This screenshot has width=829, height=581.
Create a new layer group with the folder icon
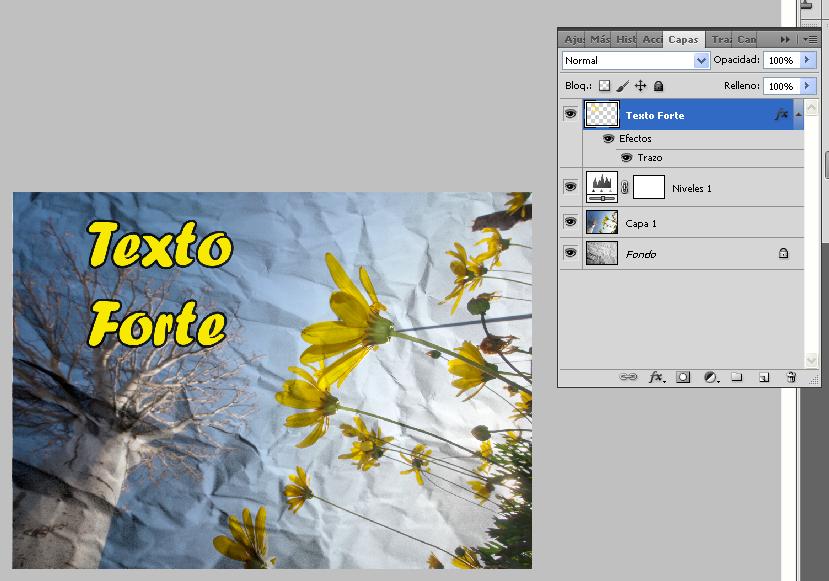point(737,377)
